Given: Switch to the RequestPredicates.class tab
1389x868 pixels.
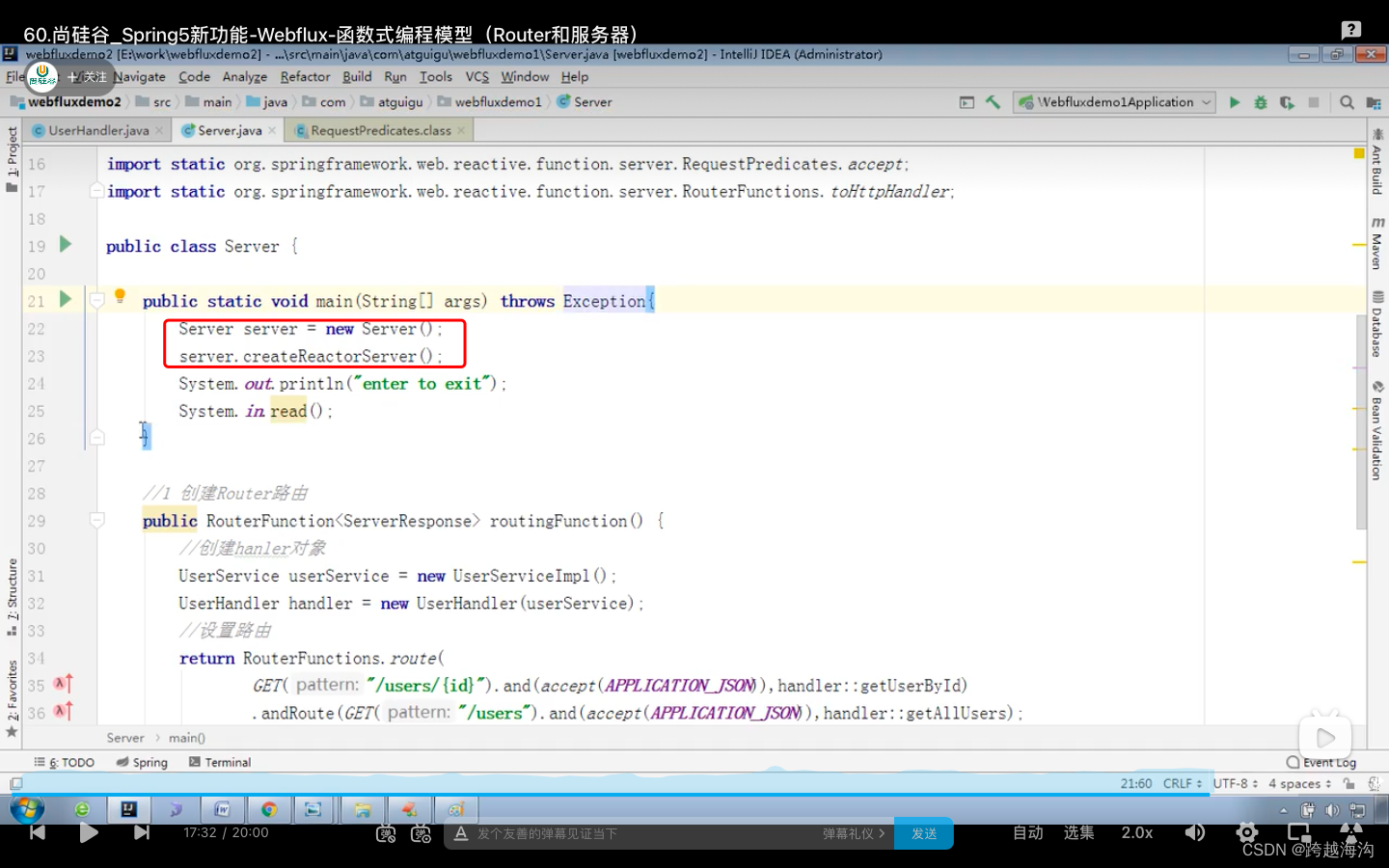Looking at the screenshot, I should (380, 130).
